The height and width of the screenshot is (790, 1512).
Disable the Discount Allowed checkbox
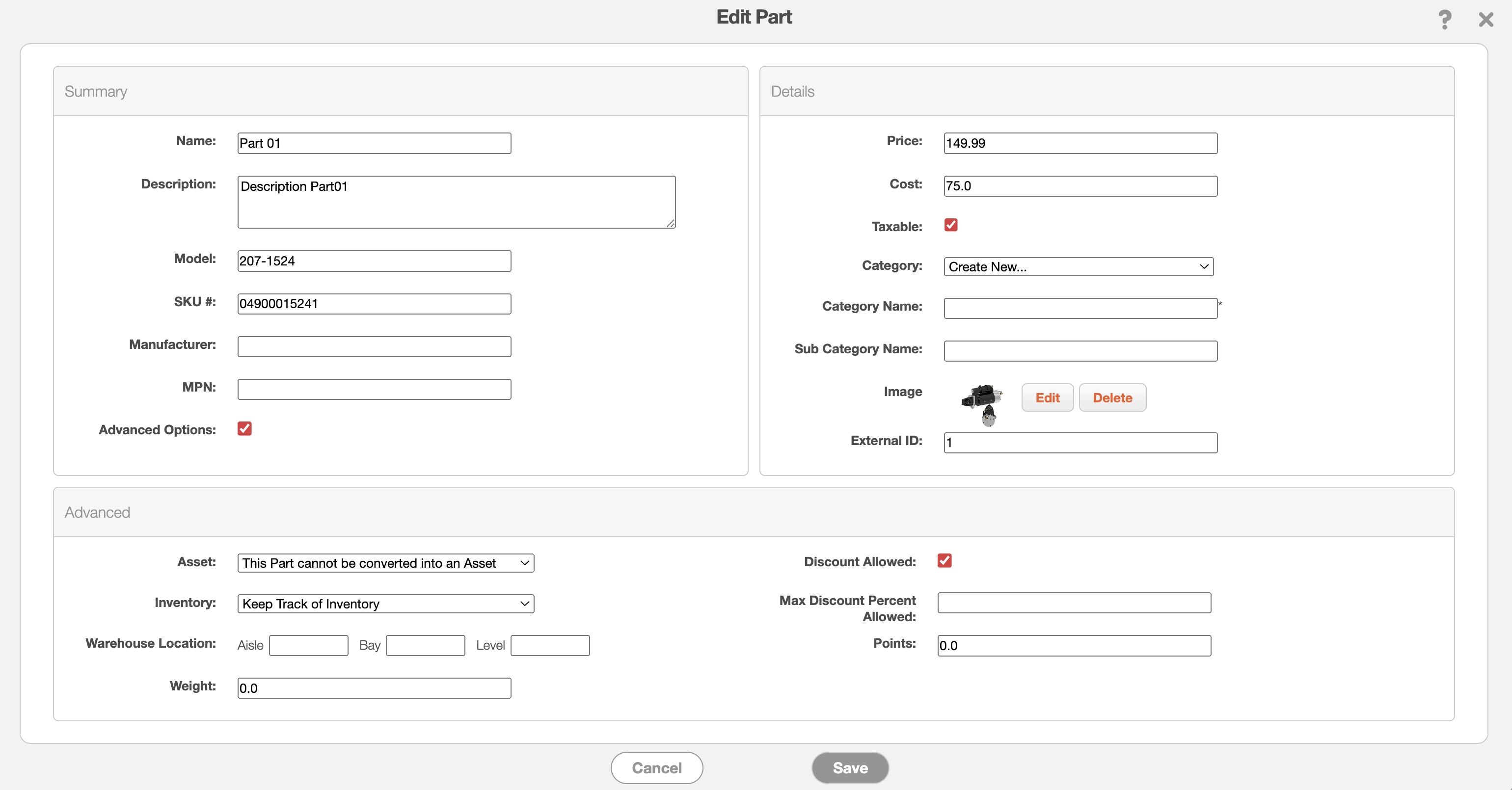(945, 561)
